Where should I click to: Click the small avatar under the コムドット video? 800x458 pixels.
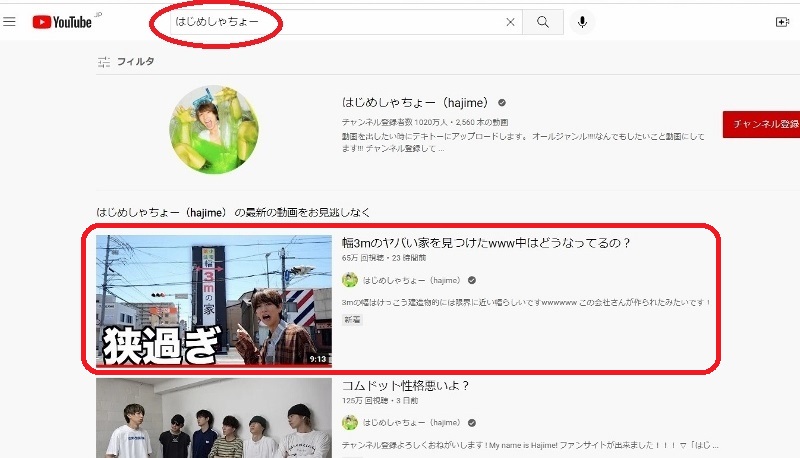tap(349, 422)
